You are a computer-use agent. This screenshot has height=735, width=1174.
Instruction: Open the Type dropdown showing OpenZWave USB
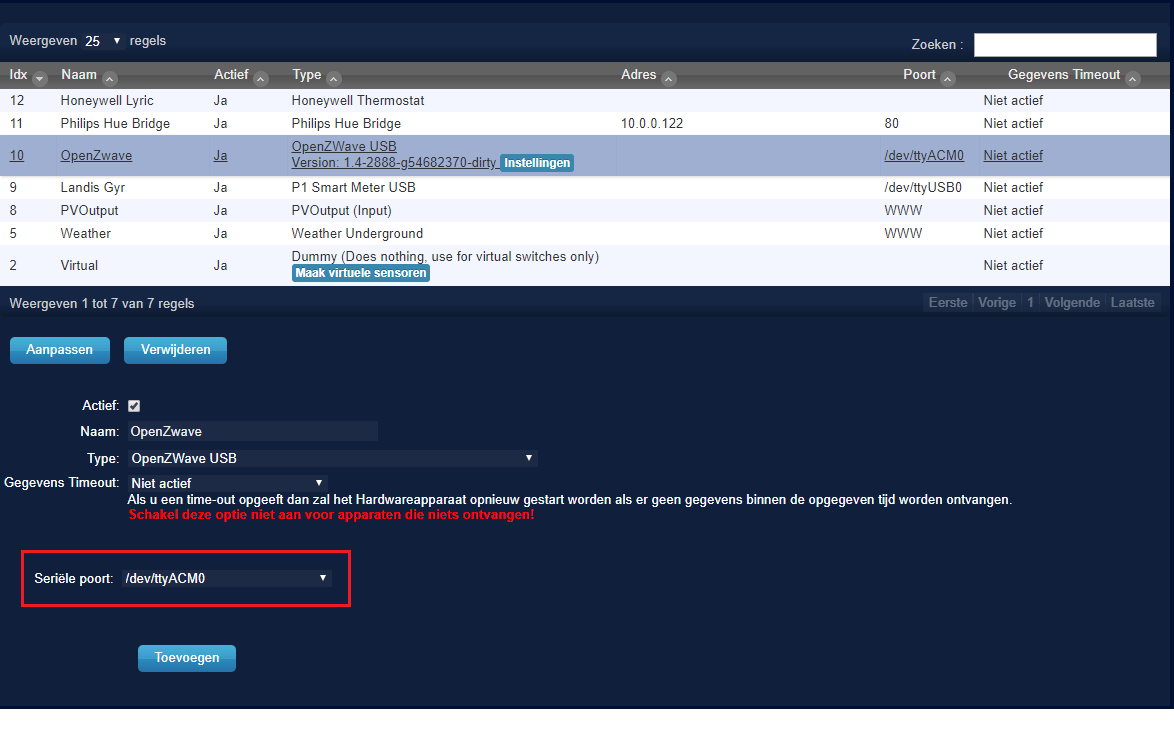[332, 458]
